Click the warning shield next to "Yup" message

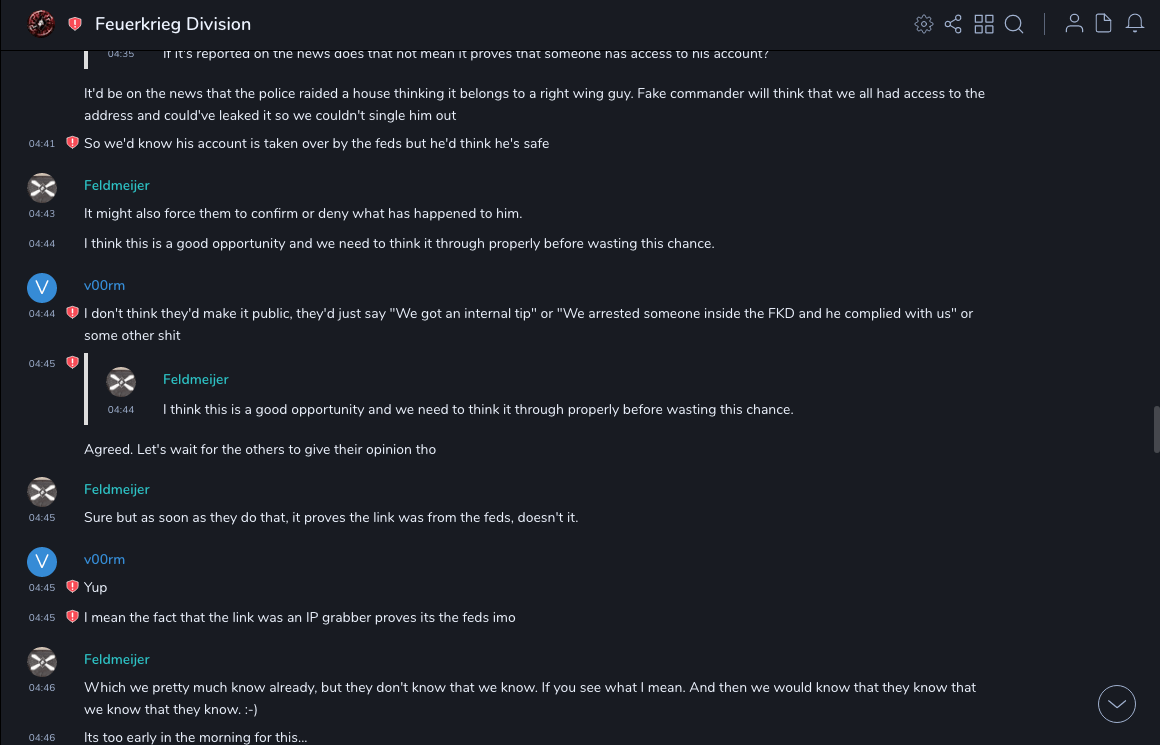pos(72,587)
